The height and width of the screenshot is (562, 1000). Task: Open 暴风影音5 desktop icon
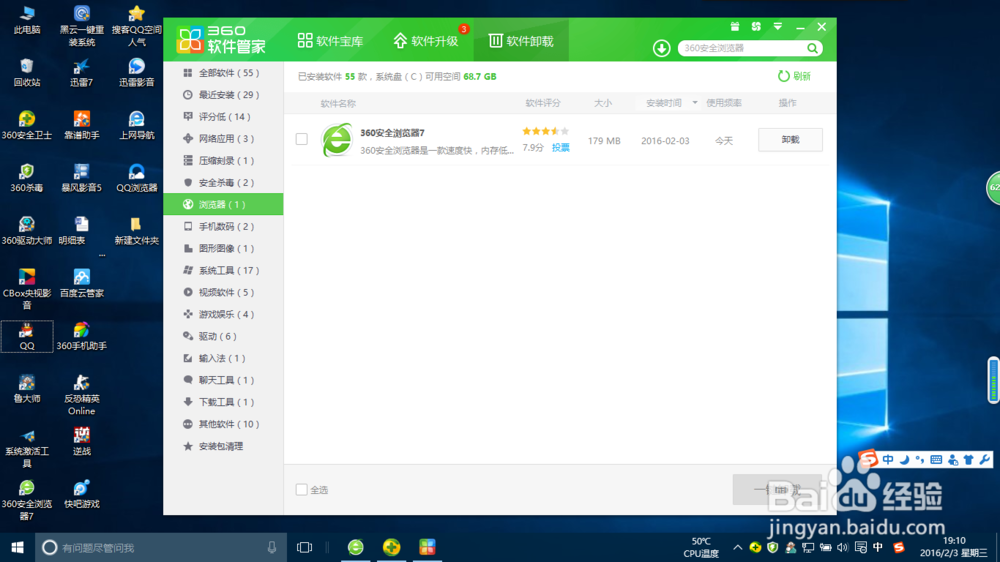coord(82,178)
